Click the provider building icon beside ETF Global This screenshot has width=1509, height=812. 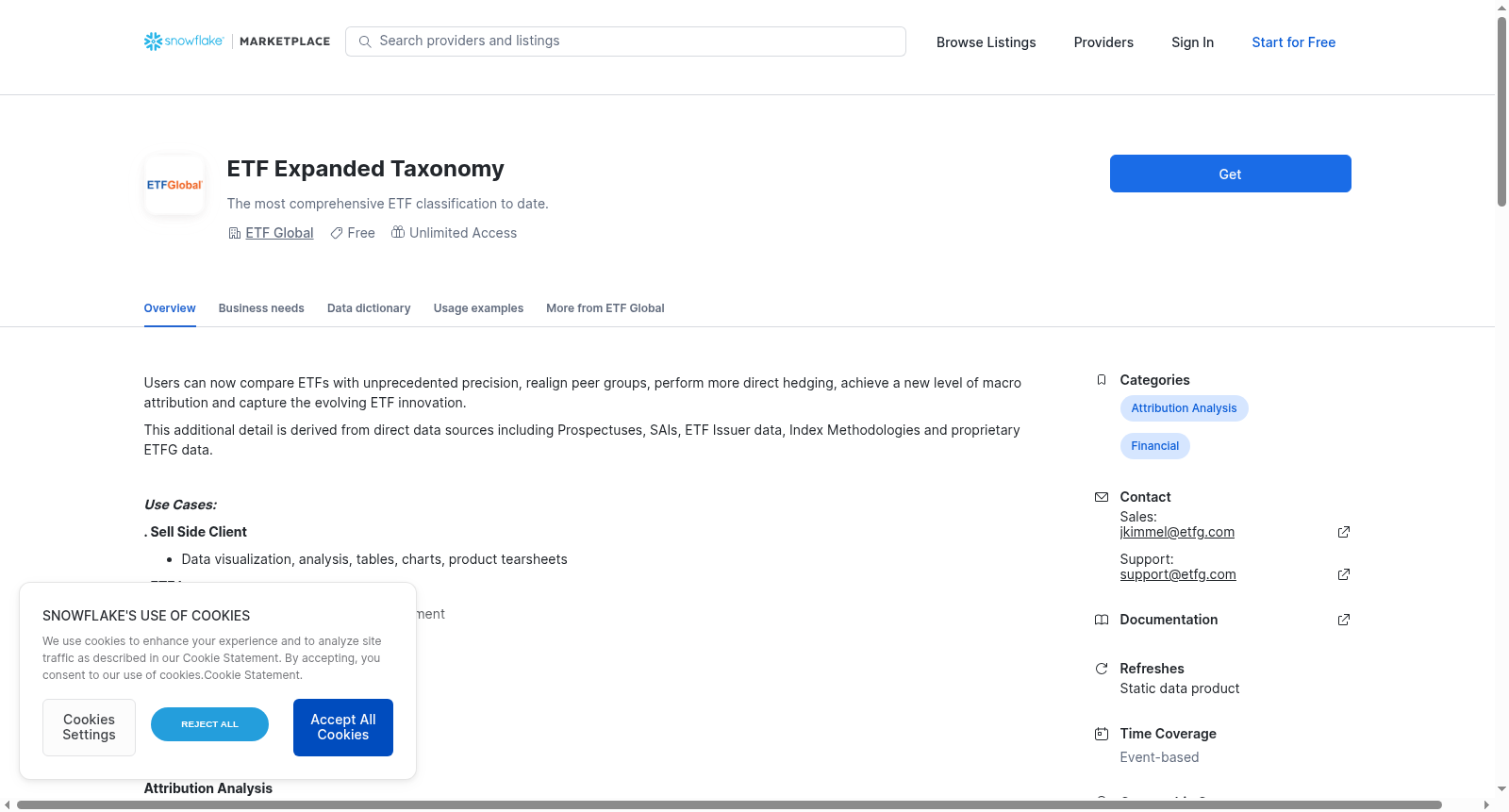(235, 233)
